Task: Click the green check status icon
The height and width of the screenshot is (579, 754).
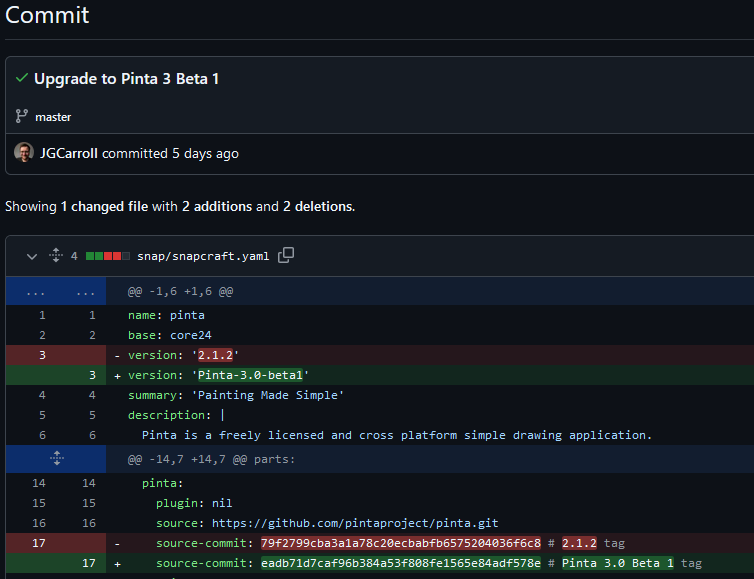Action: pos(21,79)
